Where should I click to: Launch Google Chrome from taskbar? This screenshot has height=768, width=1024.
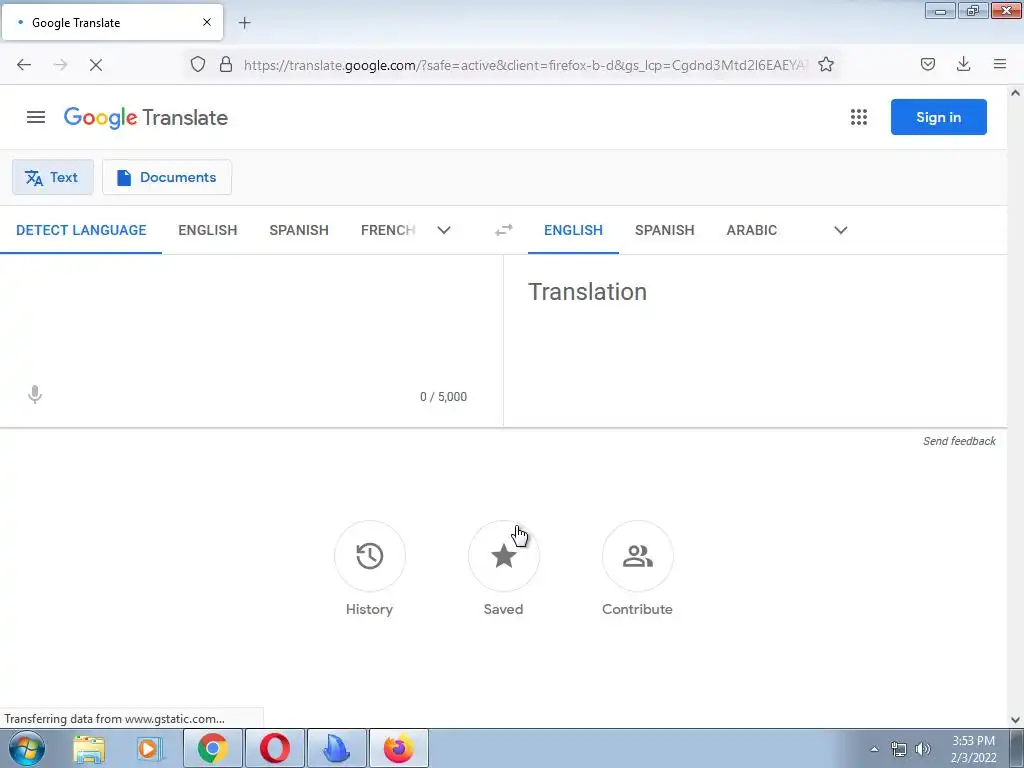(213, 748)
